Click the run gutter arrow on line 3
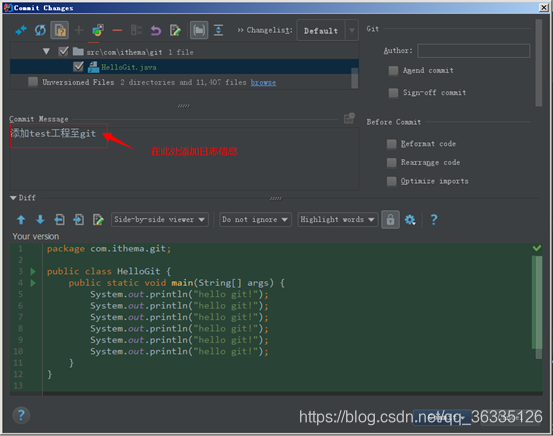 33,272
